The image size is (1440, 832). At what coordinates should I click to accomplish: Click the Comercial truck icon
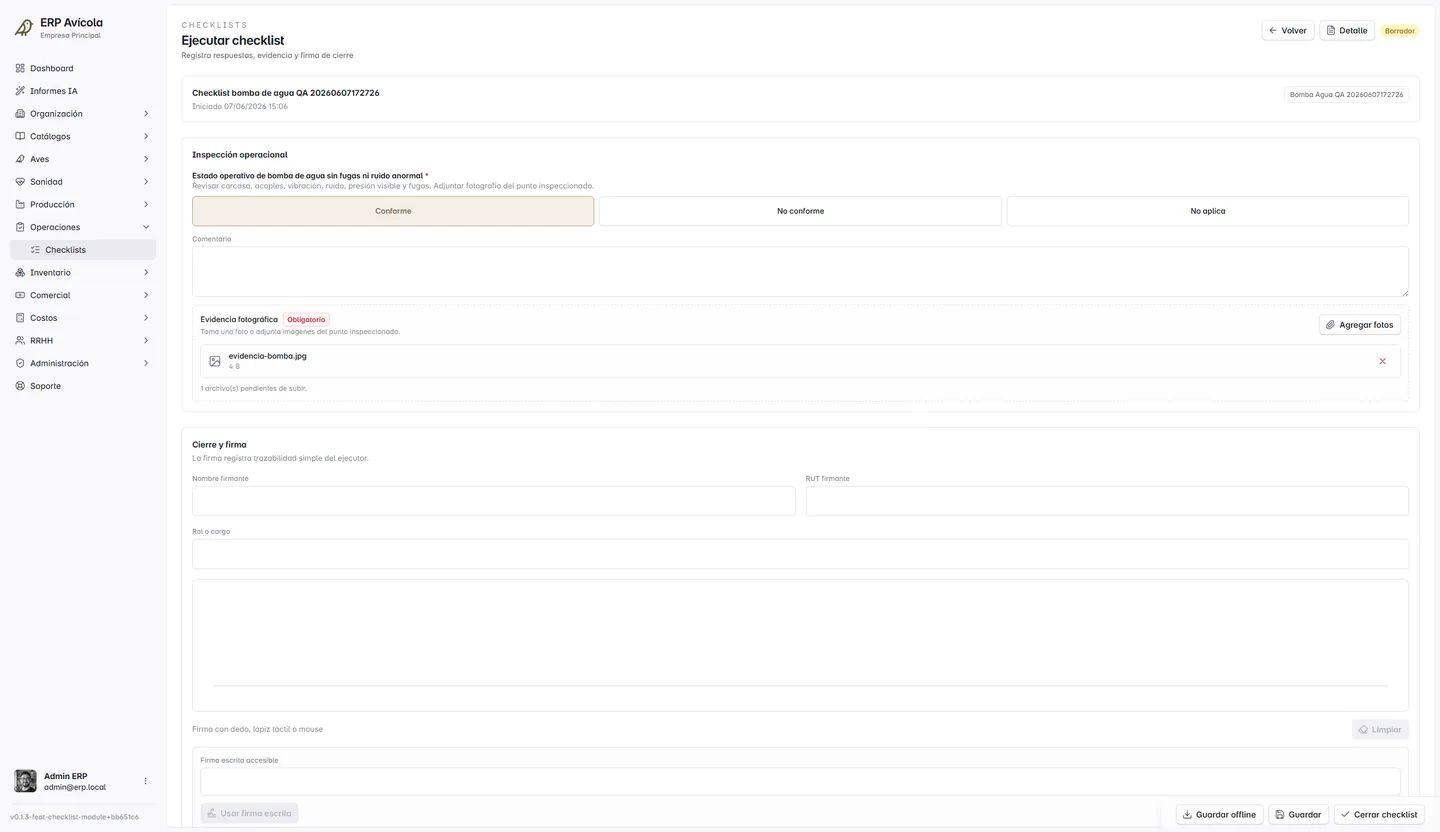[x=20, y=295]
